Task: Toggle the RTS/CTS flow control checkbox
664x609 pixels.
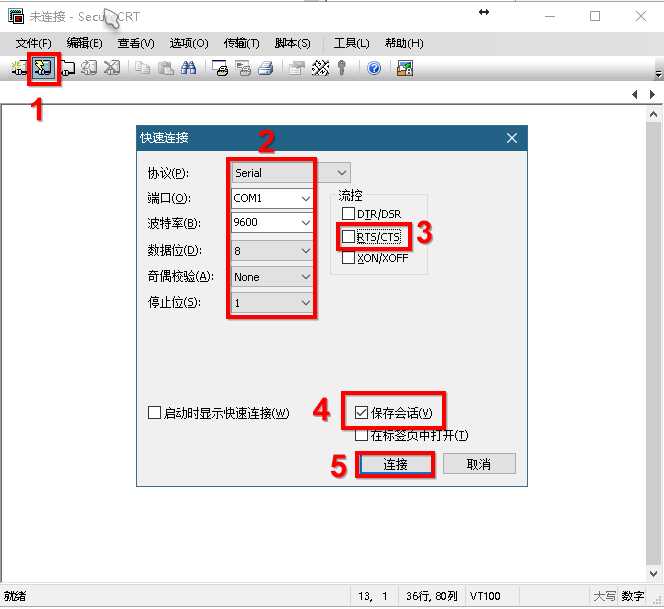Action: (348, 236)
